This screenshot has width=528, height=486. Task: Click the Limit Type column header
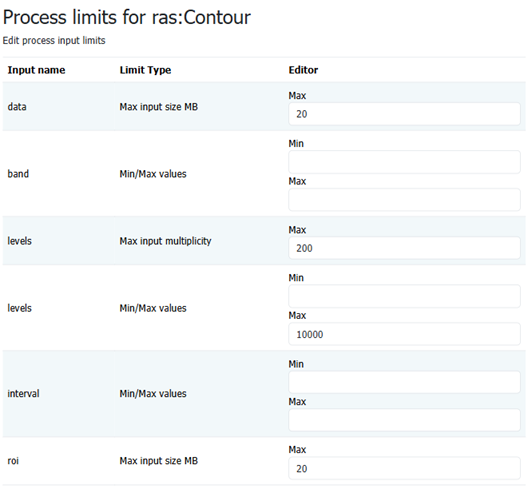pos(145,70)
